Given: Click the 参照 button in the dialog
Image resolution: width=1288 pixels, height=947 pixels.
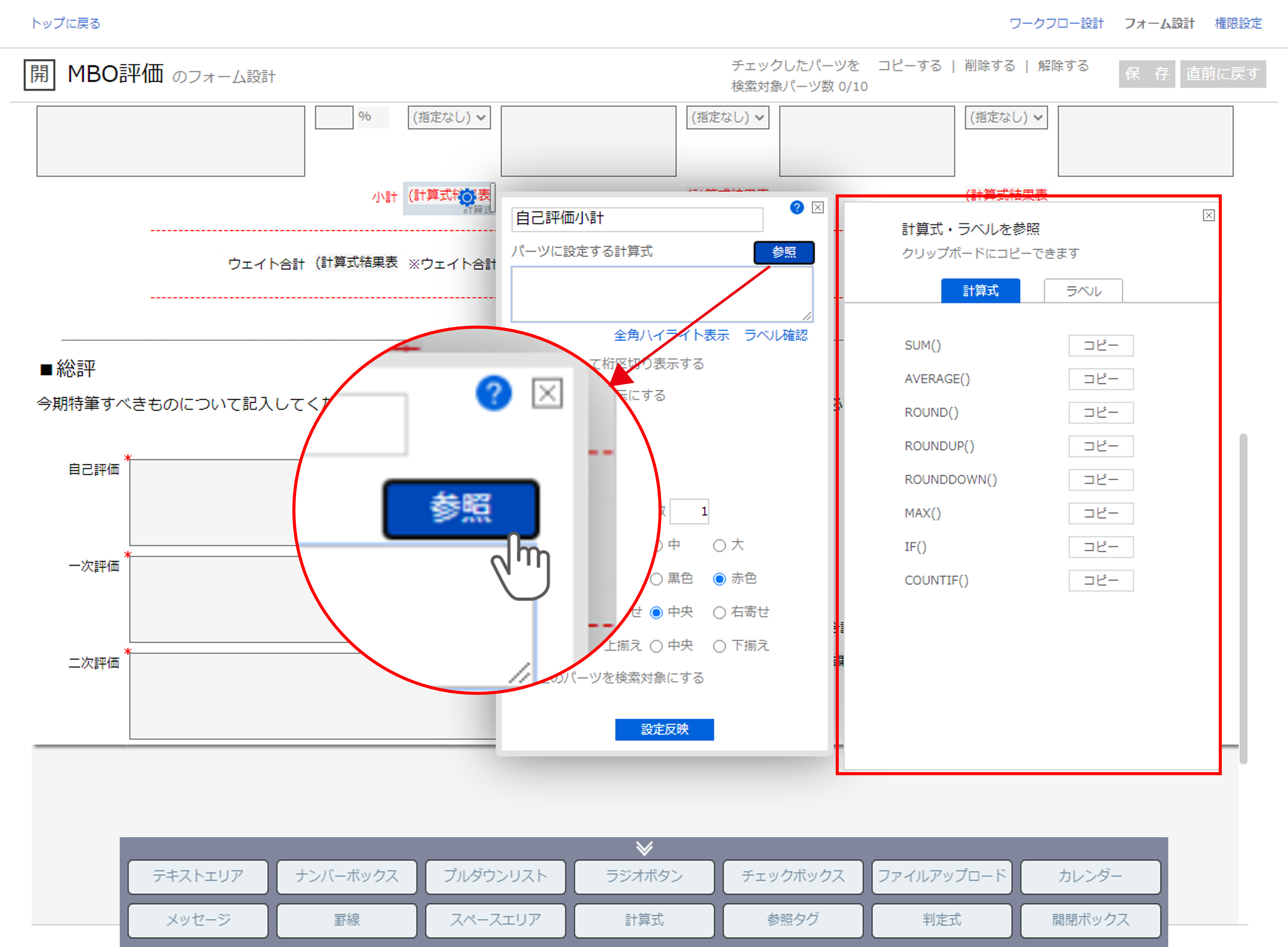Looking at the screenshot, I should 784,252.
